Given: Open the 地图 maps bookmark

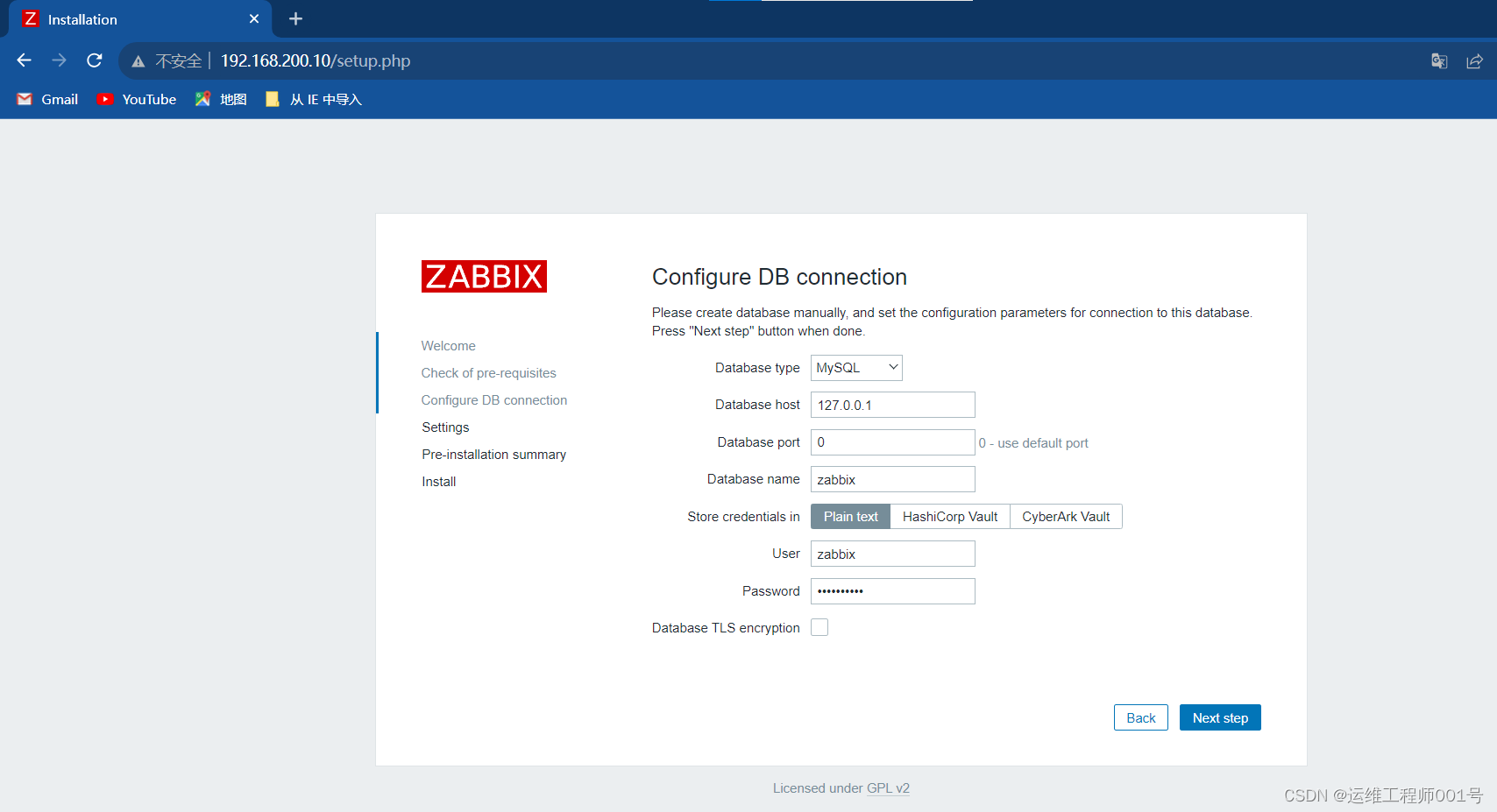Looking at the screenshot, I should 221,99.
